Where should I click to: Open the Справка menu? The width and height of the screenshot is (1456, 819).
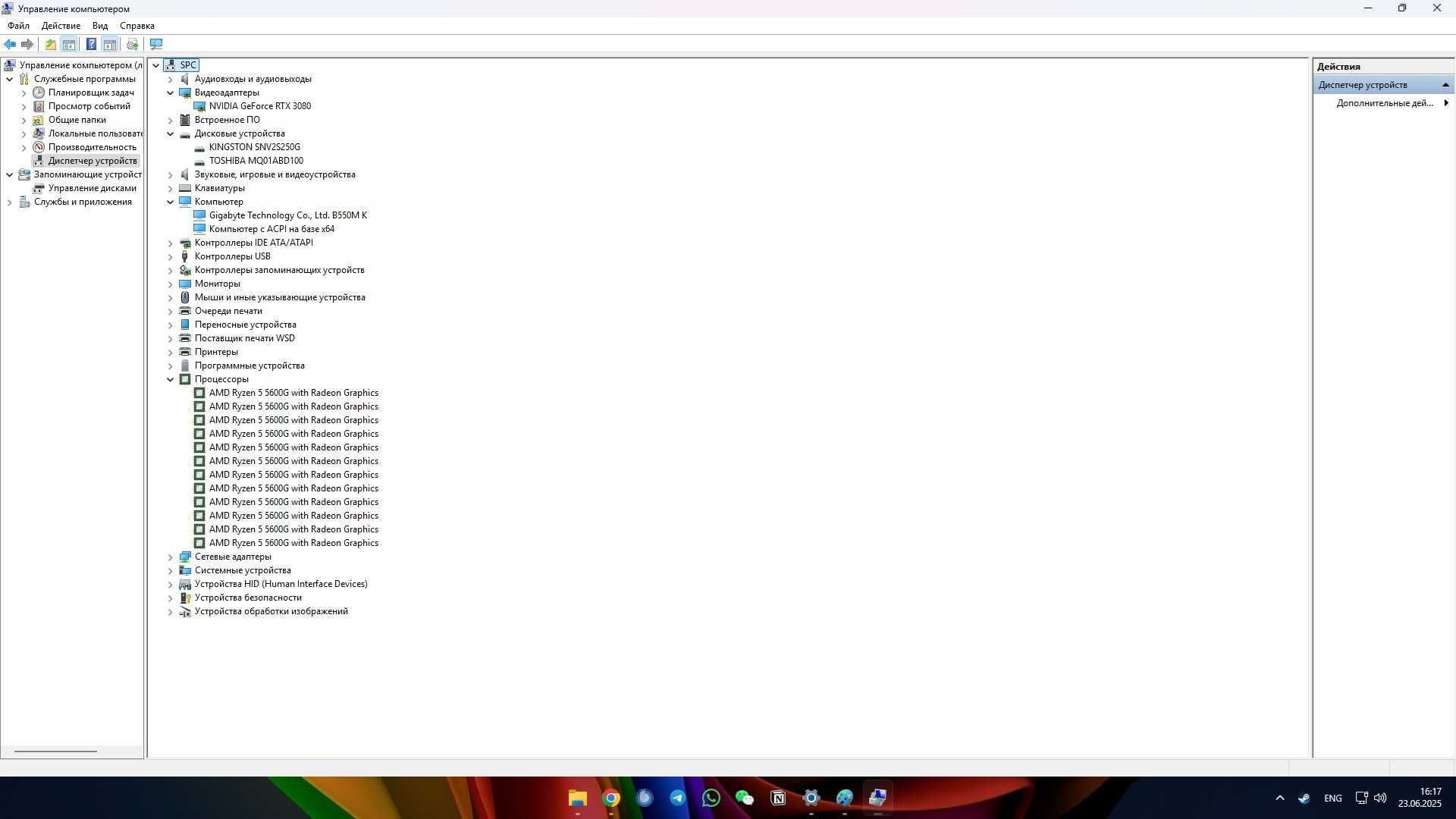(x=137, y=25)
